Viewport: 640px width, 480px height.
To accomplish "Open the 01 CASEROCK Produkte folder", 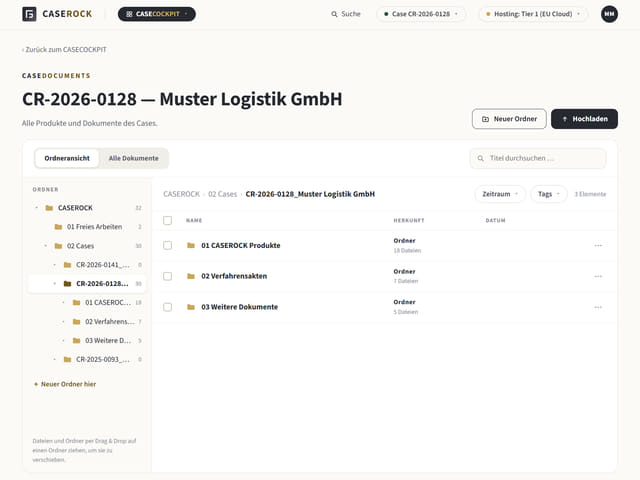I will (x=241, y=245).
